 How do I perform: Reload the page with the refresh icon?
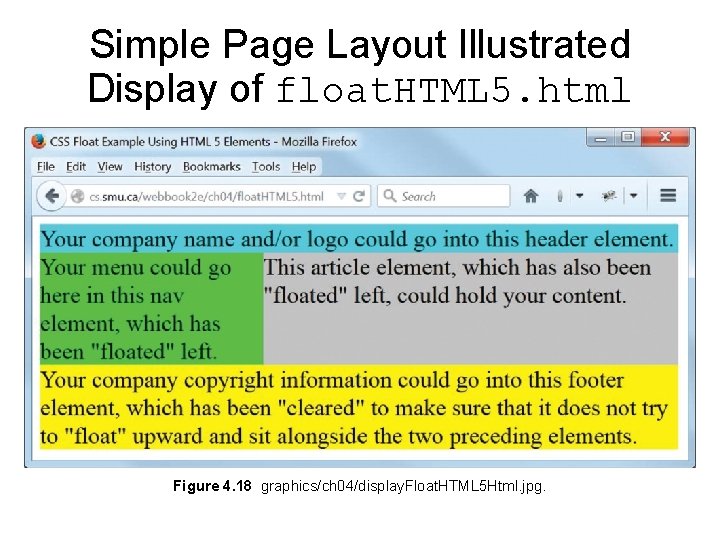pos(359,196)
